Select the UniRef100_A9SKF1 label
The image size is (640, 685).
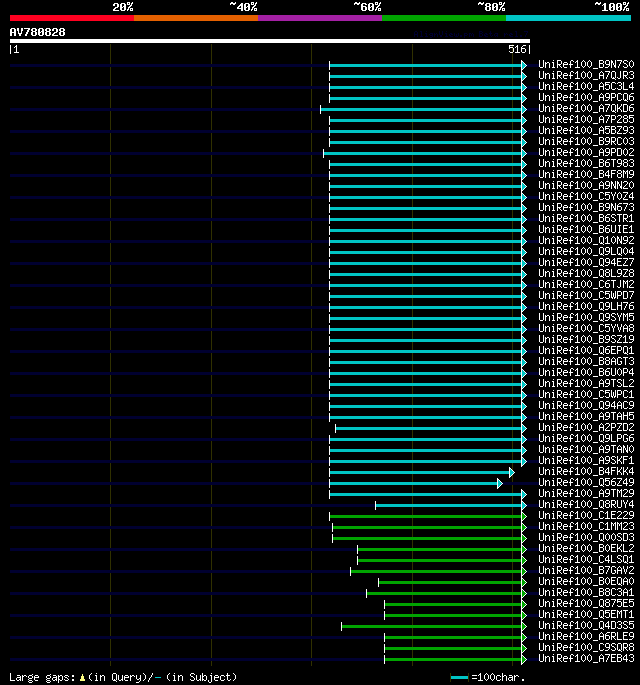coord(586,460)
